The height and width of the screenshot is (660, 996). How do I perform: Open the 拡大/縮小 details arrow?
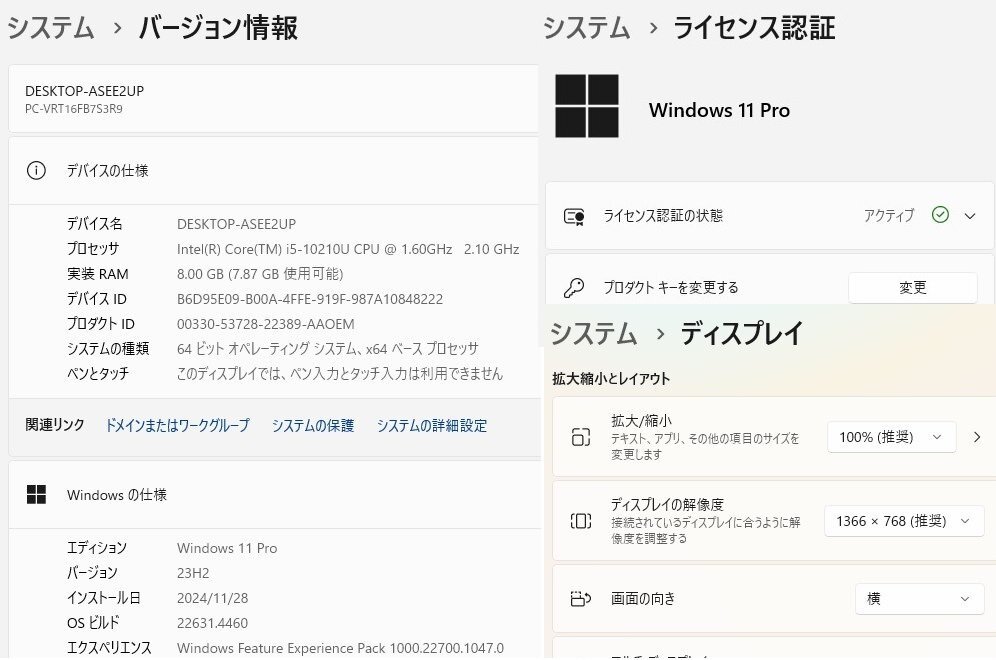pos(977,437)
